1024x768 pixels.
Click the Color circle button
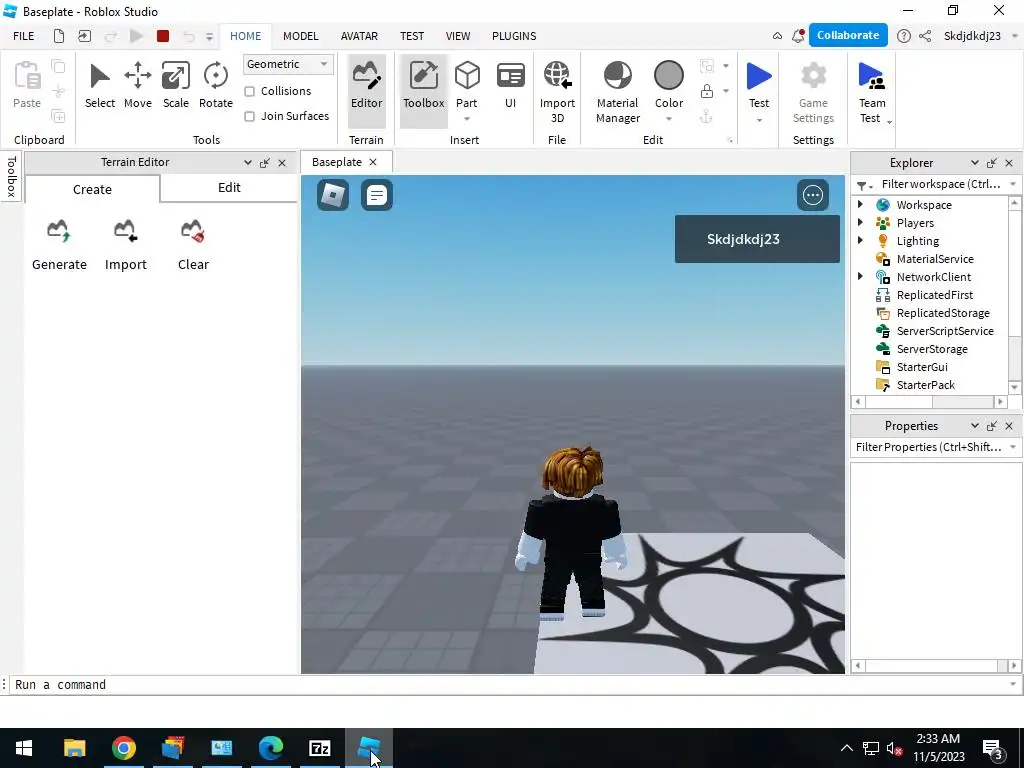point(669,76)
